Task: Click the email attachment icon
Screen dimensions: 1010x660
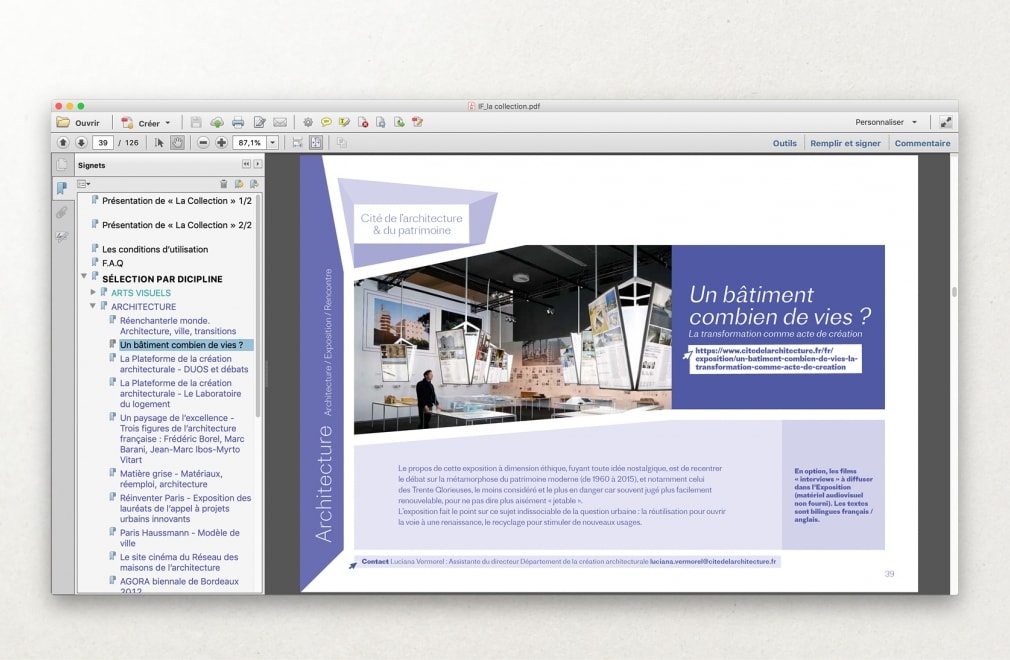Action: pos(279,122)
